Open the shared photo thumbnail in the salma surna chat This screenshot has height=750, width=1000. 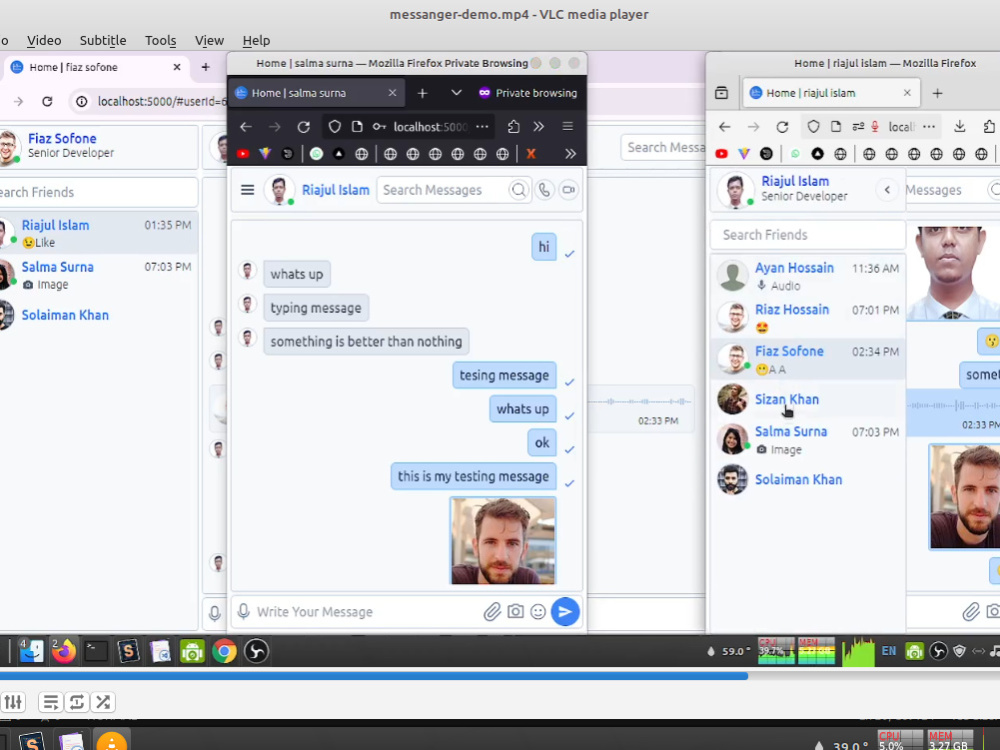(x=503, y=541)
